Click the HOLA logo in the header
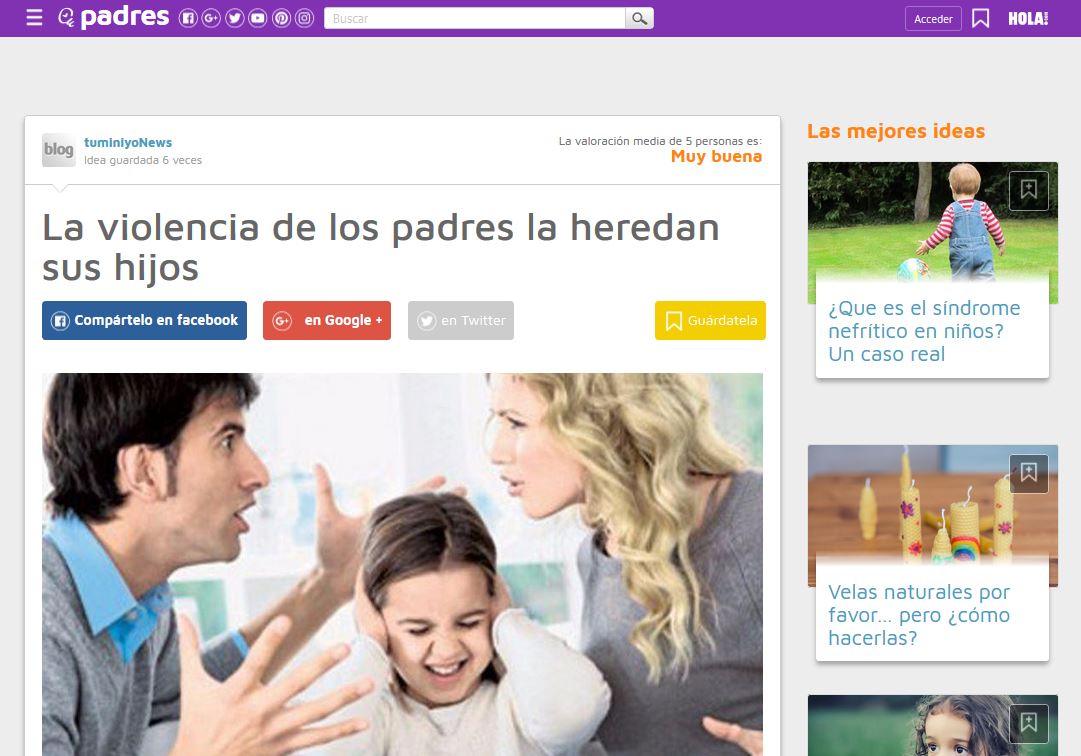Screen dimensions: 1081x756 pyautogui.click(x=1027, y=18)
